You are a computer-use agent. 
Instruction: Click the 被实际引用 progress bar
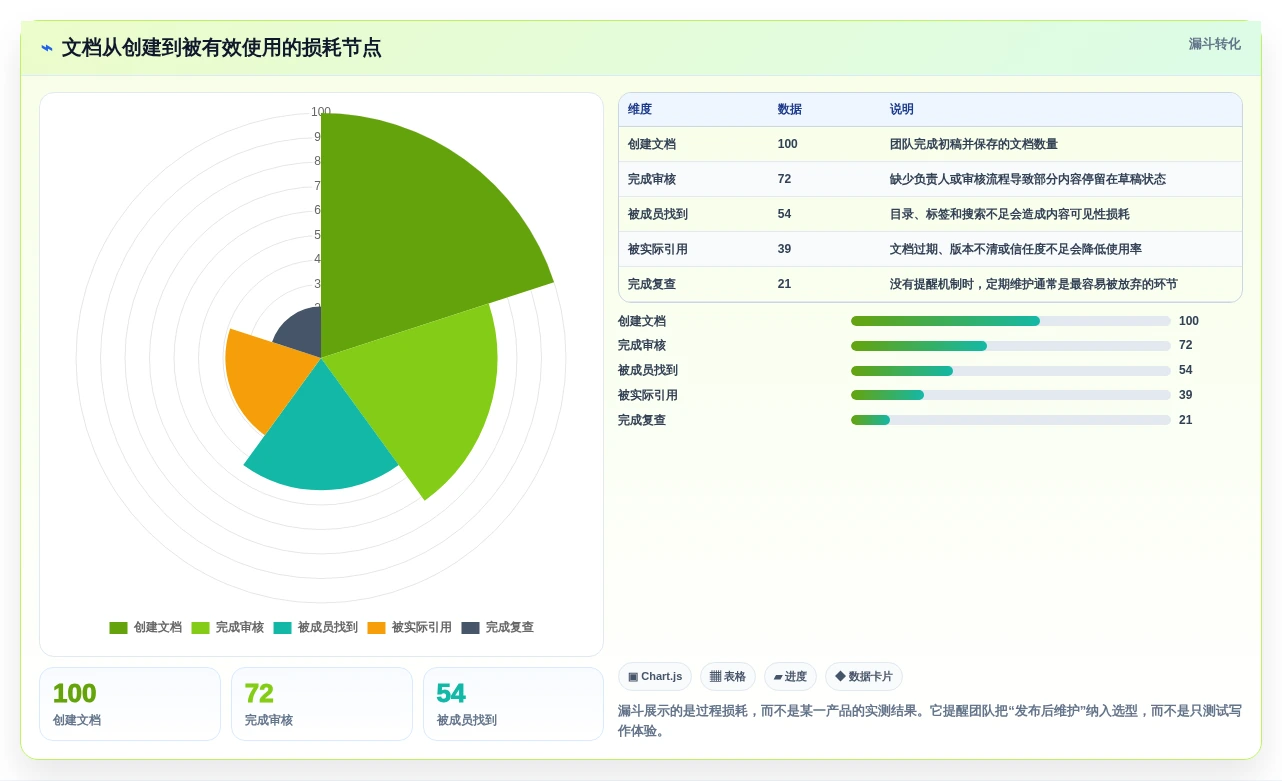click(1011, 395)
